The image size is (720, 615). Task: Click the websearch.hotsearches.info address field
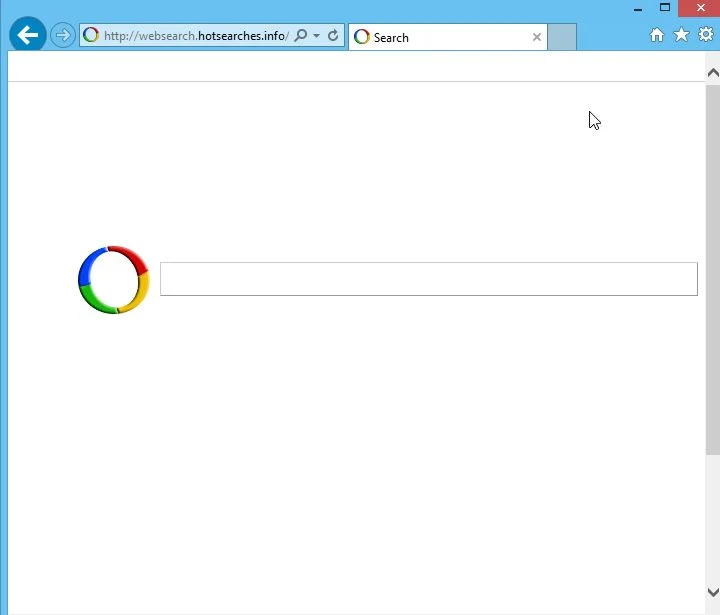point(197,35)
